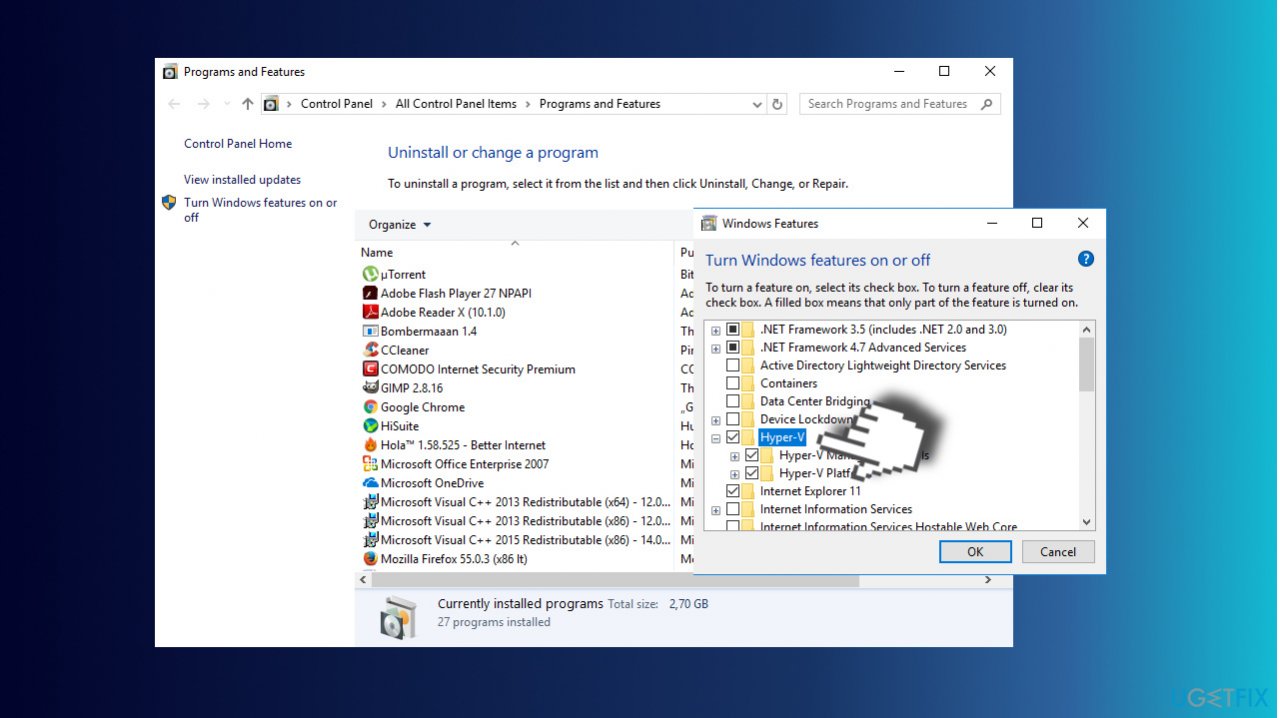Image resolution: width=1280 pixels, height=718 pixels.
Task: Collapse the Hyper-V tree node
Action: click(x=715, y=437)
